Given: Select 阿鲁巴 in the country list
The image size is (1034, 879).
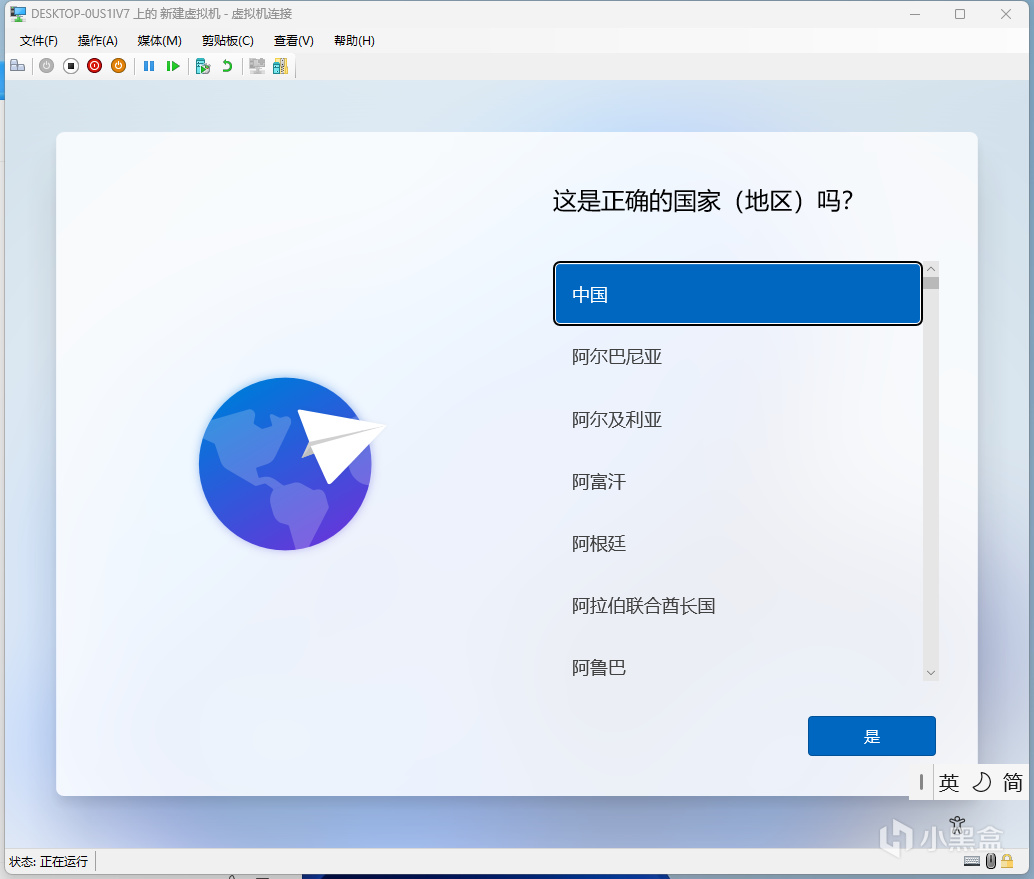Looking at the screenshot, I should pyautogui.click(x=737, y=667).
